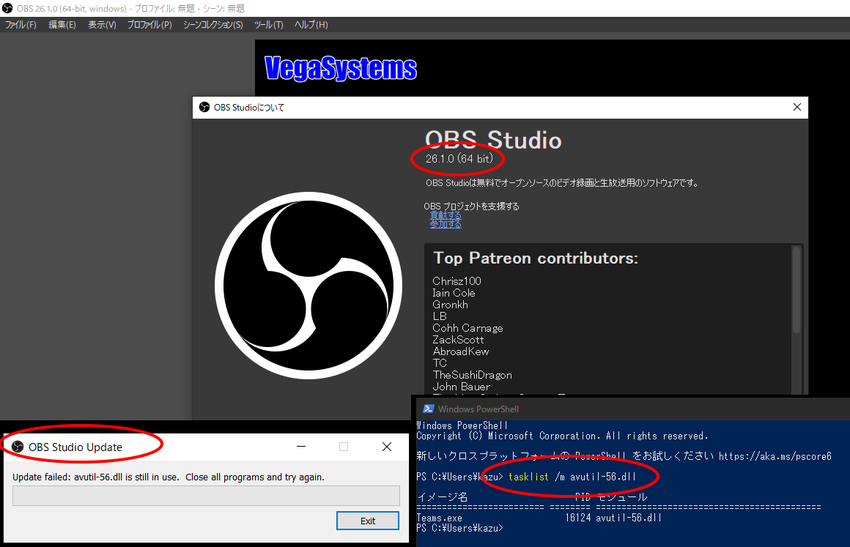The image size is (850, 547).
Task: Select contributor AbroadKew
Action: click(461, 351)
